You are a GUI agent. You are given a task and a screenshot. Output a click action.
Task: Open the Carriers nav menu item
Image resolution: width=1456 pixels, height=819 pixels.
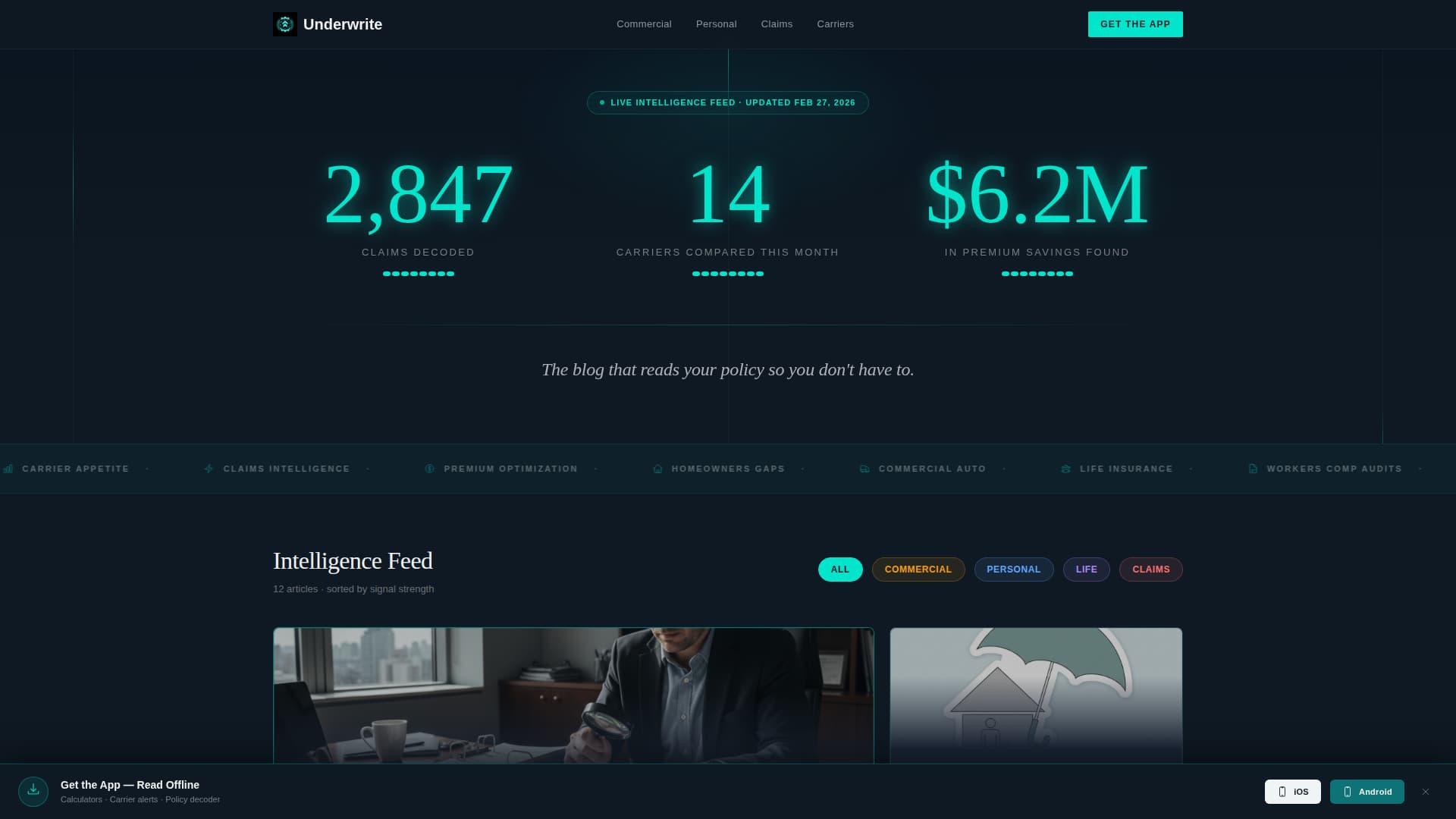tap(835, 24)
